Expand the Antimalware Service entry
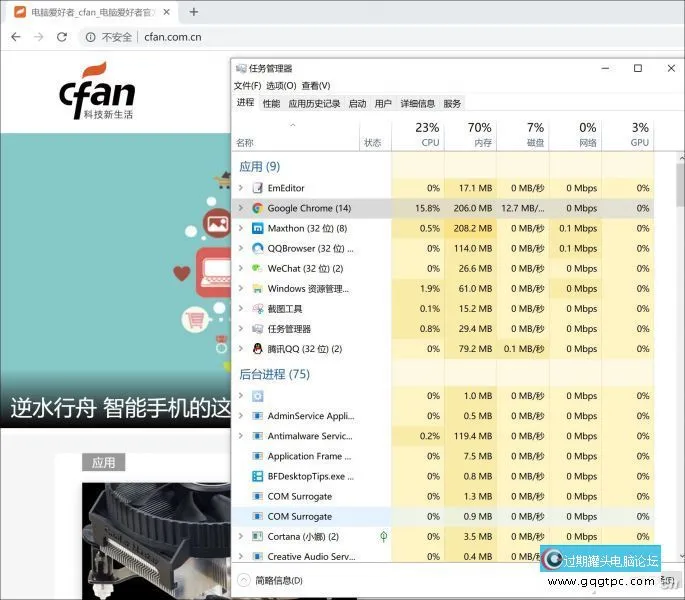The image size is (685, 600). tap(241, 436)
